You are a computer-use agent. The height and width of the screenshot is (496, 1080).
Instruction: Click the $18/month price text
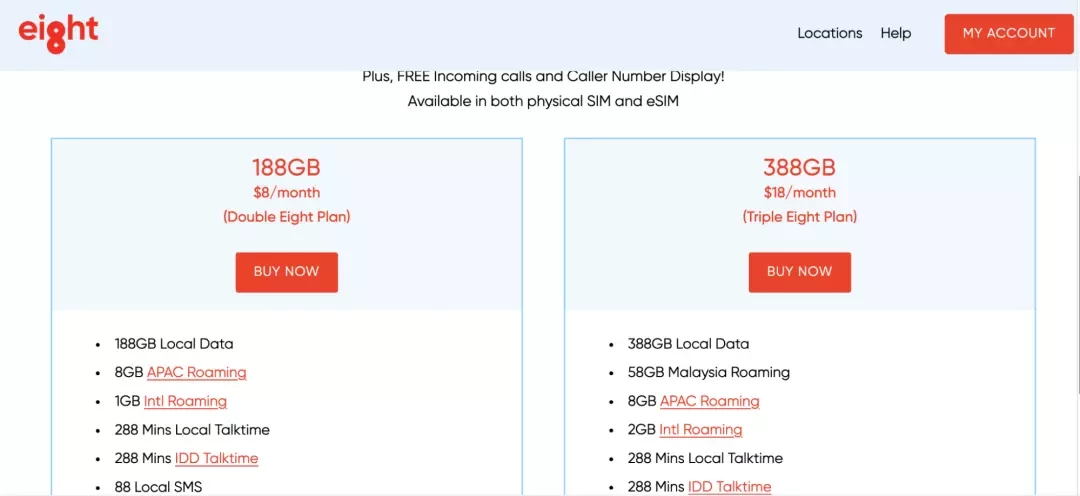coord(800,193)
